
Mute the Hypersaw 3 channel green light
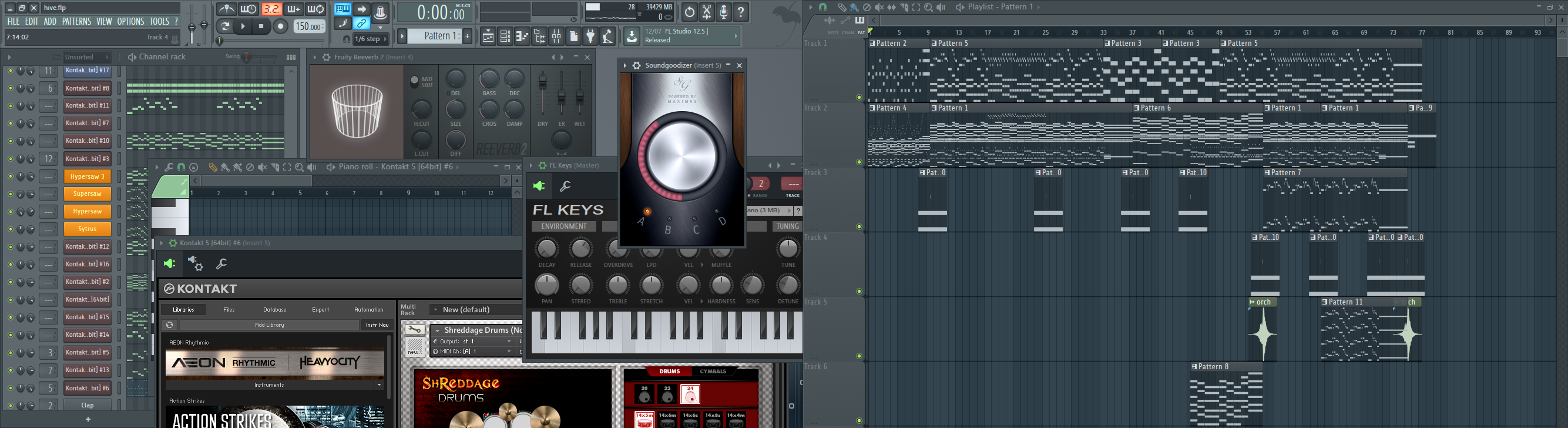click(10, 176)
